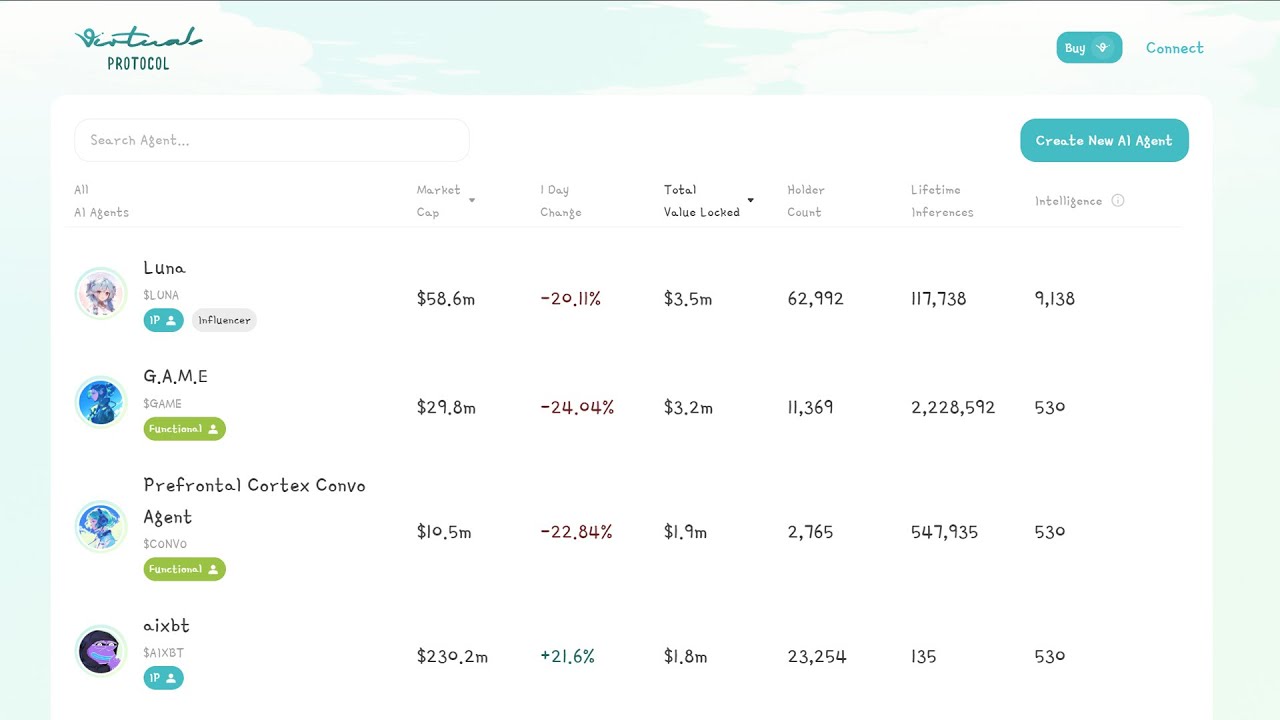This screenshot has width=1280, height=720.
Task: Click the Functional badge under G.A.M.E
Action: [x=184, y=429]
